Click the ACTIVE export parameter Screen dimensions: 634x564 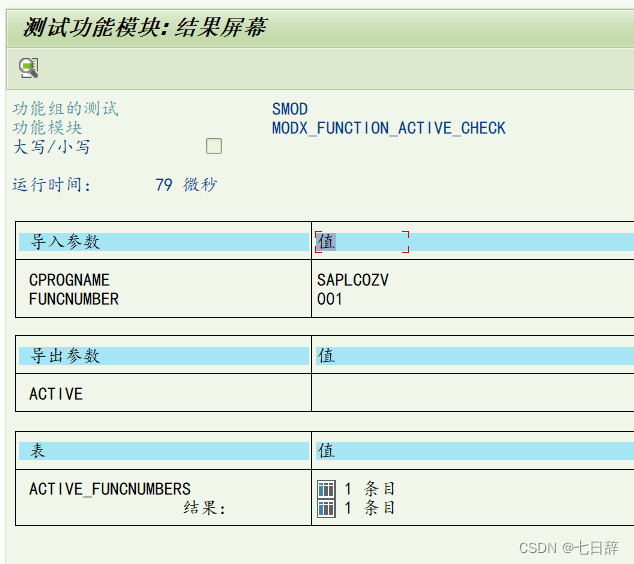coord(56,394)
